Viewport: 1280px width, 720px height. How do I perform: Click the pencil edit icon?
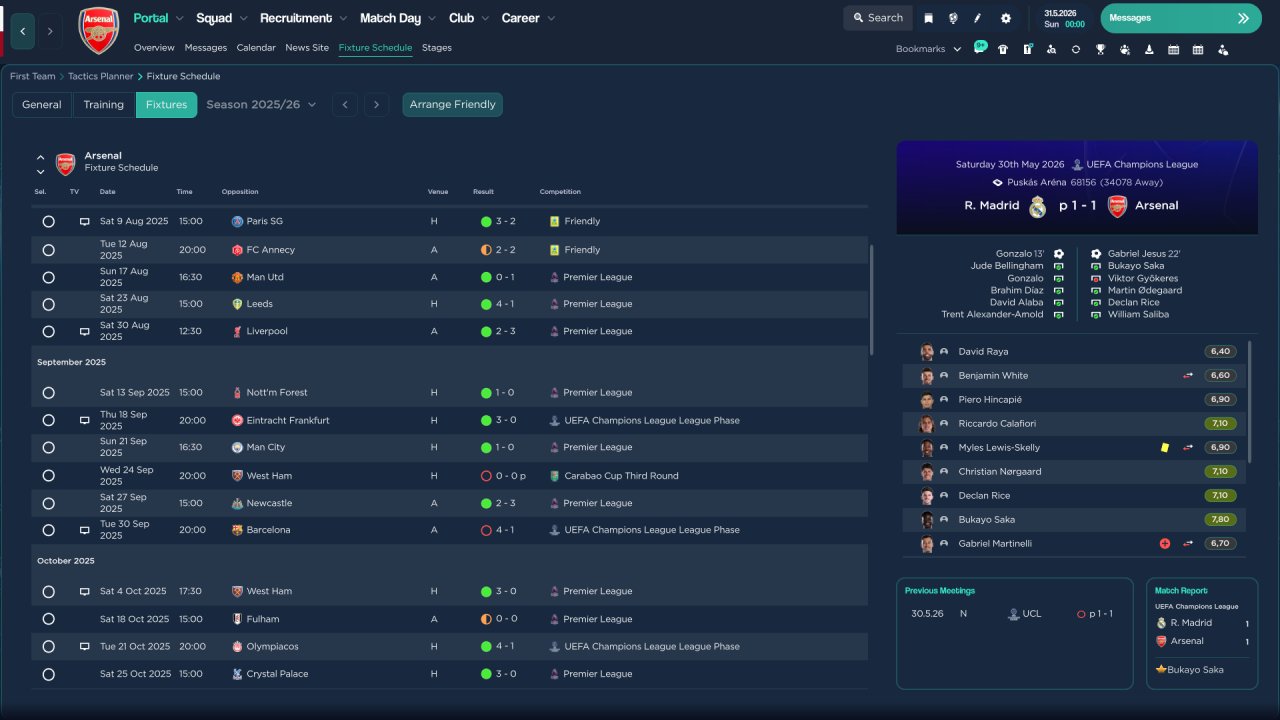[978, 18]
